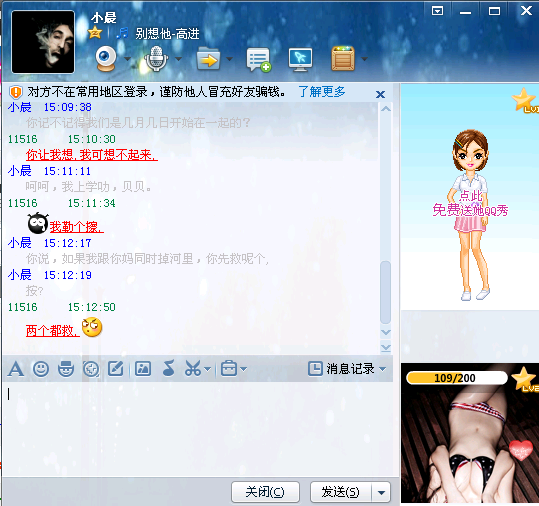539x506 pixels.
Task: Click the red message 我勒个擦
Action: pyautogui.click(x=77, y=227)
